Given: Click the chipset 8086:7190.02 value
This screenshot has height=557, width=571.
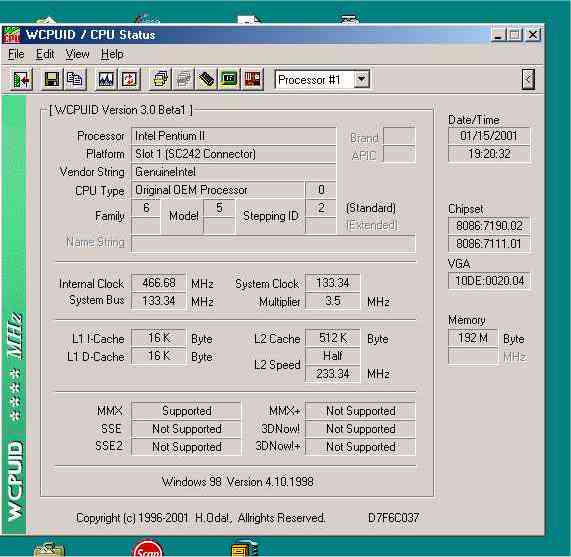Looking at the screenshot, I should coord(489,226).
